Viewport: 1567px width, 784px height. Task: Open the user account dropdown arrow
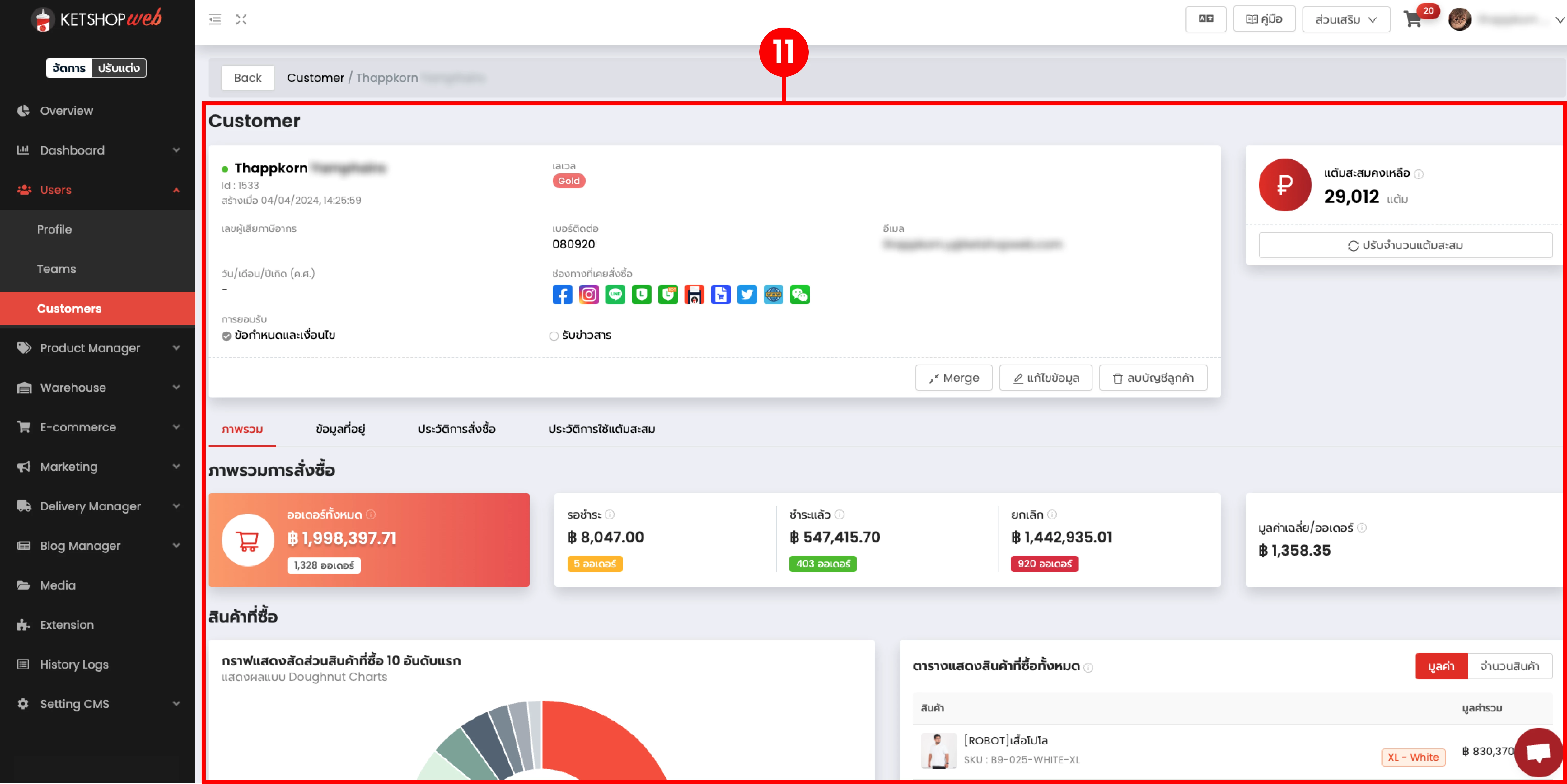click(1560, 19)
